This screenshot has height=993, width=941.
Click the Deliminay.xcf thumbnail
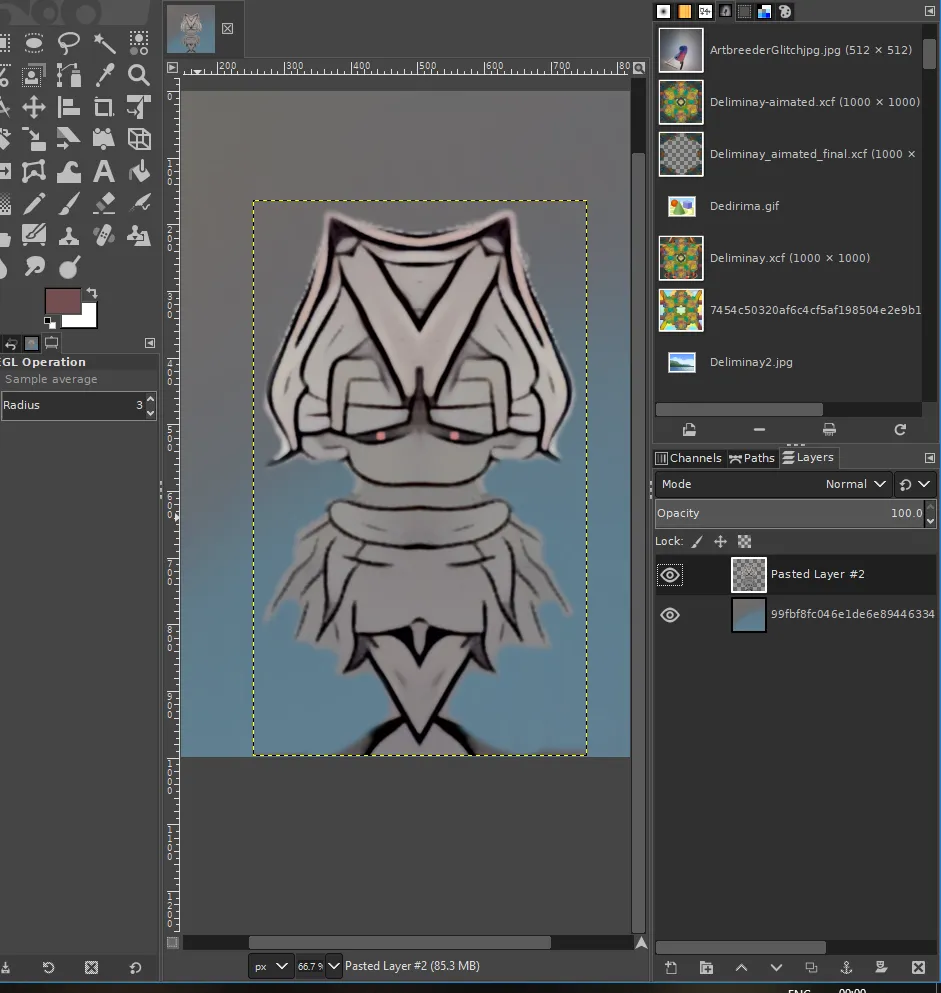pos(681,258)
